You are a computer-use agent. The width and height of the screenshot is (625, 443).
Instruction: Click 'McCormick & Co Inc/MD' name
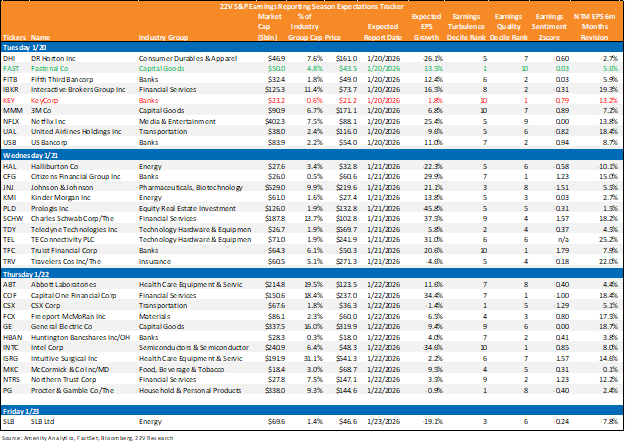click(x=70, y=369)
